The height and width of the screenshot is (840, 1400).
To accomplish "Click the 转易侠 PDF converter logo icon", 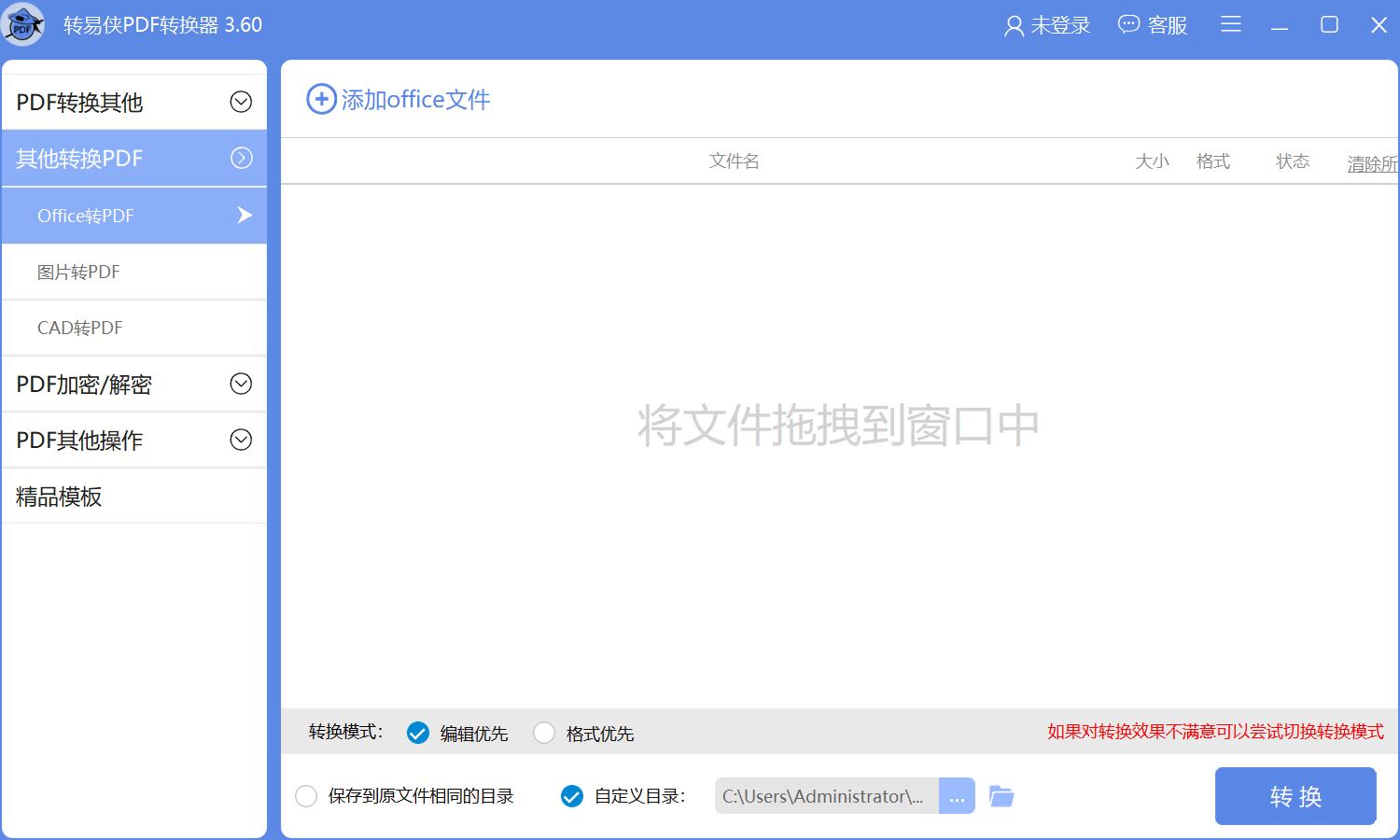I will point(23,24).
